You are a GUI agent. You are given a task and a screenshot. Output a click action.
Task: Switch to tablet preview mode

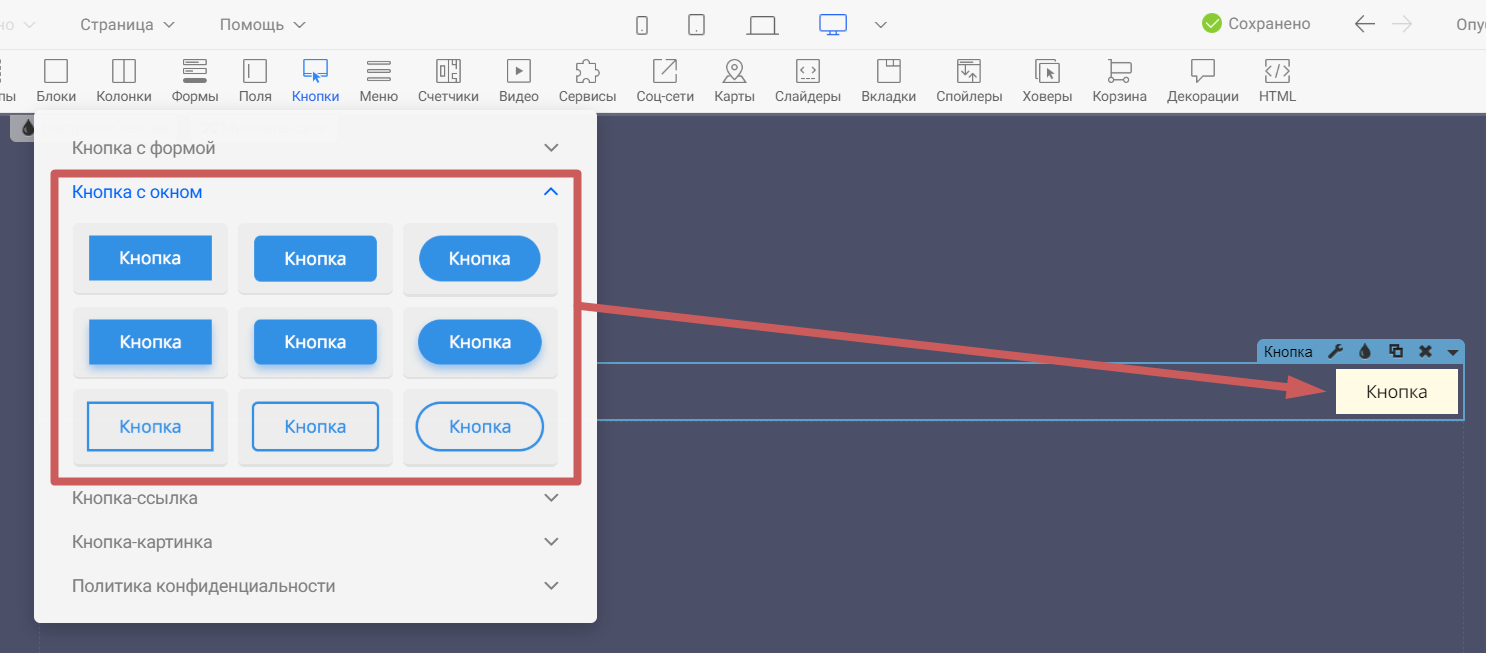click(697, 25)
